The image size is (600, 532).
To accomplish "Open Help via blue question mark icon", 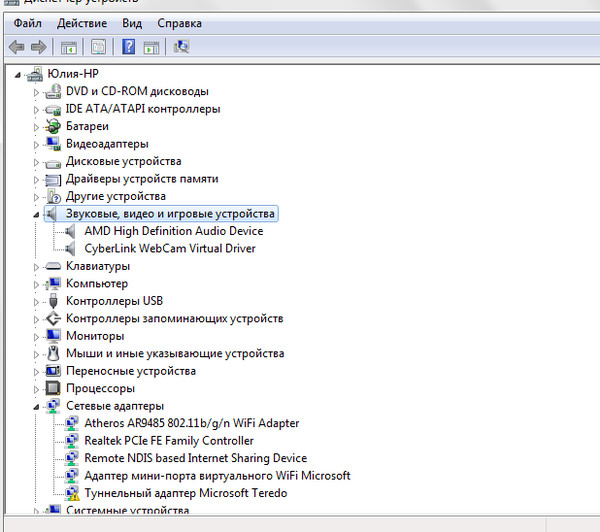I will click(128, 47).
